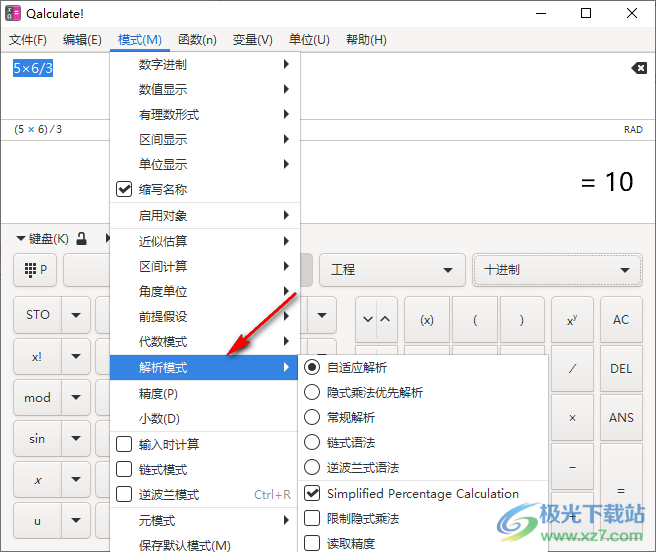The image size is (656, 552).
Task: Open the 十进制 number base dropdown
Action: (557, 270)
